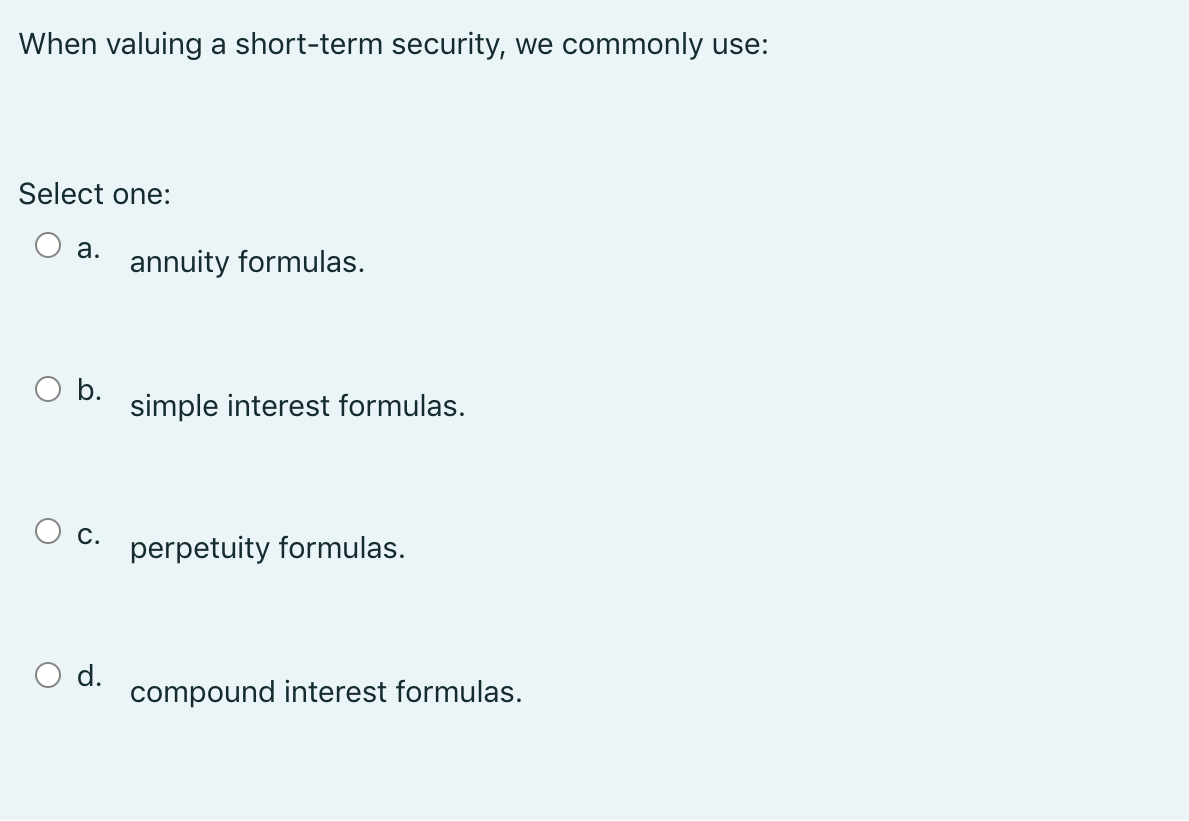Click the text 'compound interest formulas.'
This screenshot has width=1189, height=821.
click(327, 692)
